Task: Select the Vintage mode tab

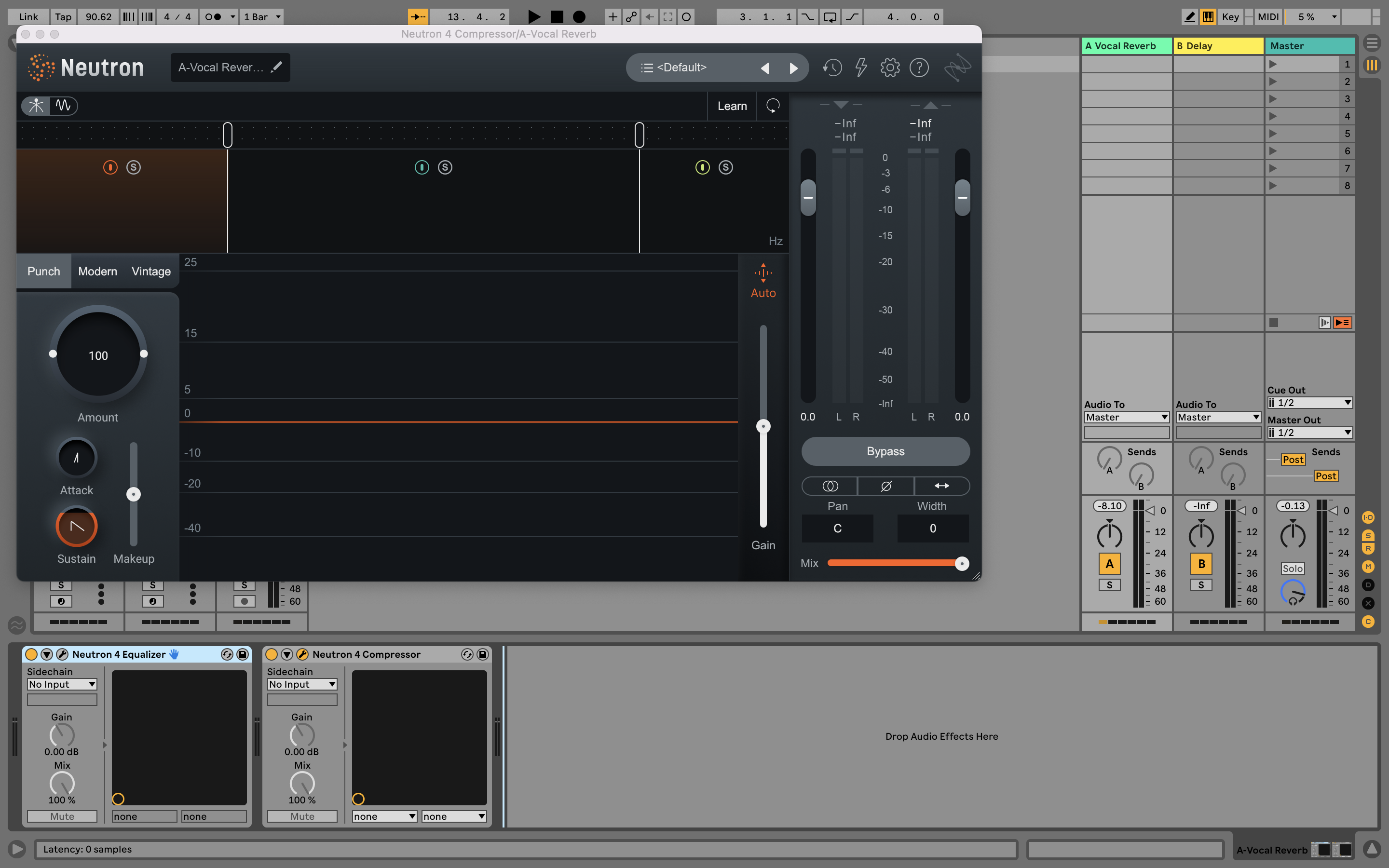Action: [151, 271]
